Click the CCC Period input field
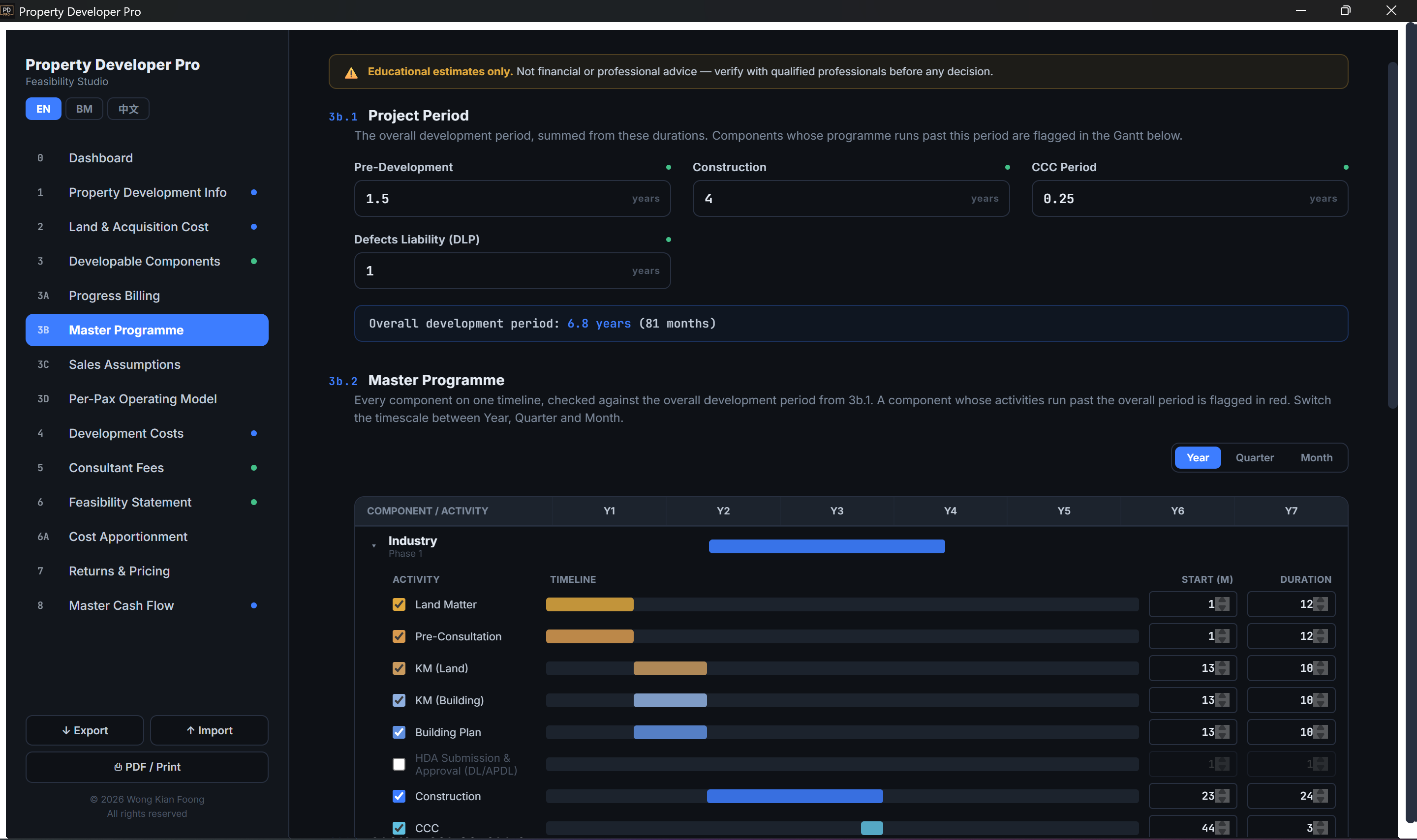This screenshot has width=1417, height=840. tap(1189, 199)
